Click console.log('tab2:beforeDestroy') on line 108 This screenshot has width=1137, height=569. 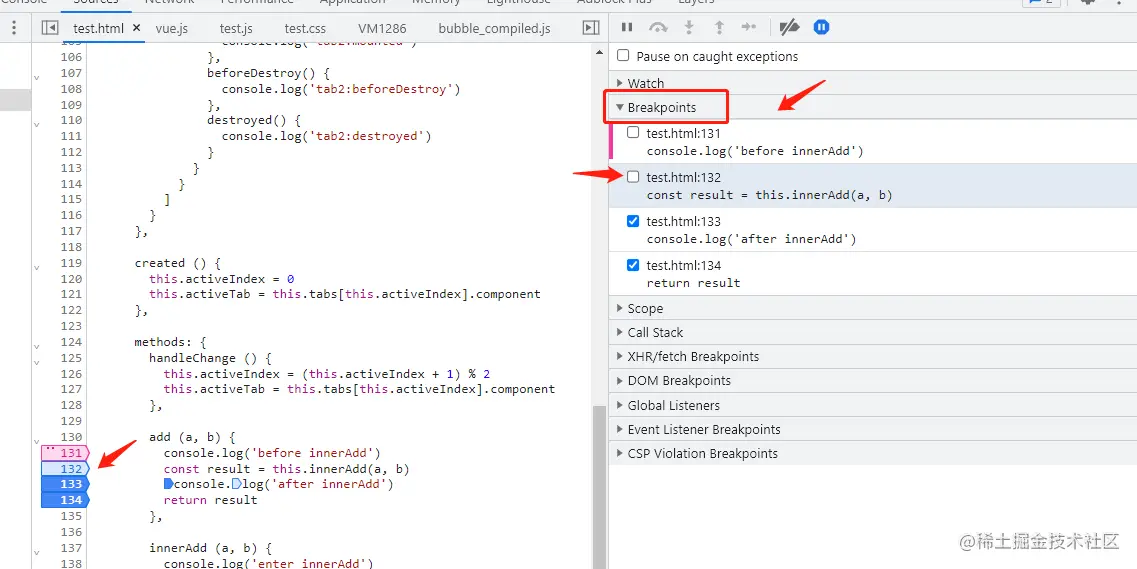click(341, 89)
